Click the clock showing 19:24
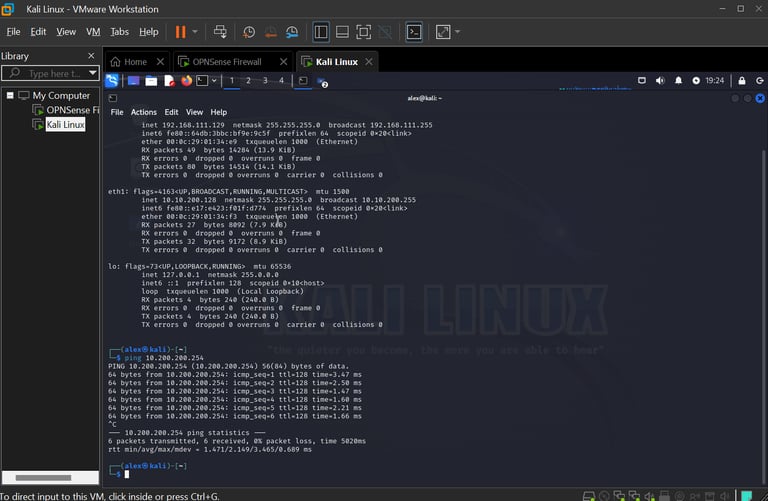The height and width of the screenshot is (501, 768). click(715, 80)
